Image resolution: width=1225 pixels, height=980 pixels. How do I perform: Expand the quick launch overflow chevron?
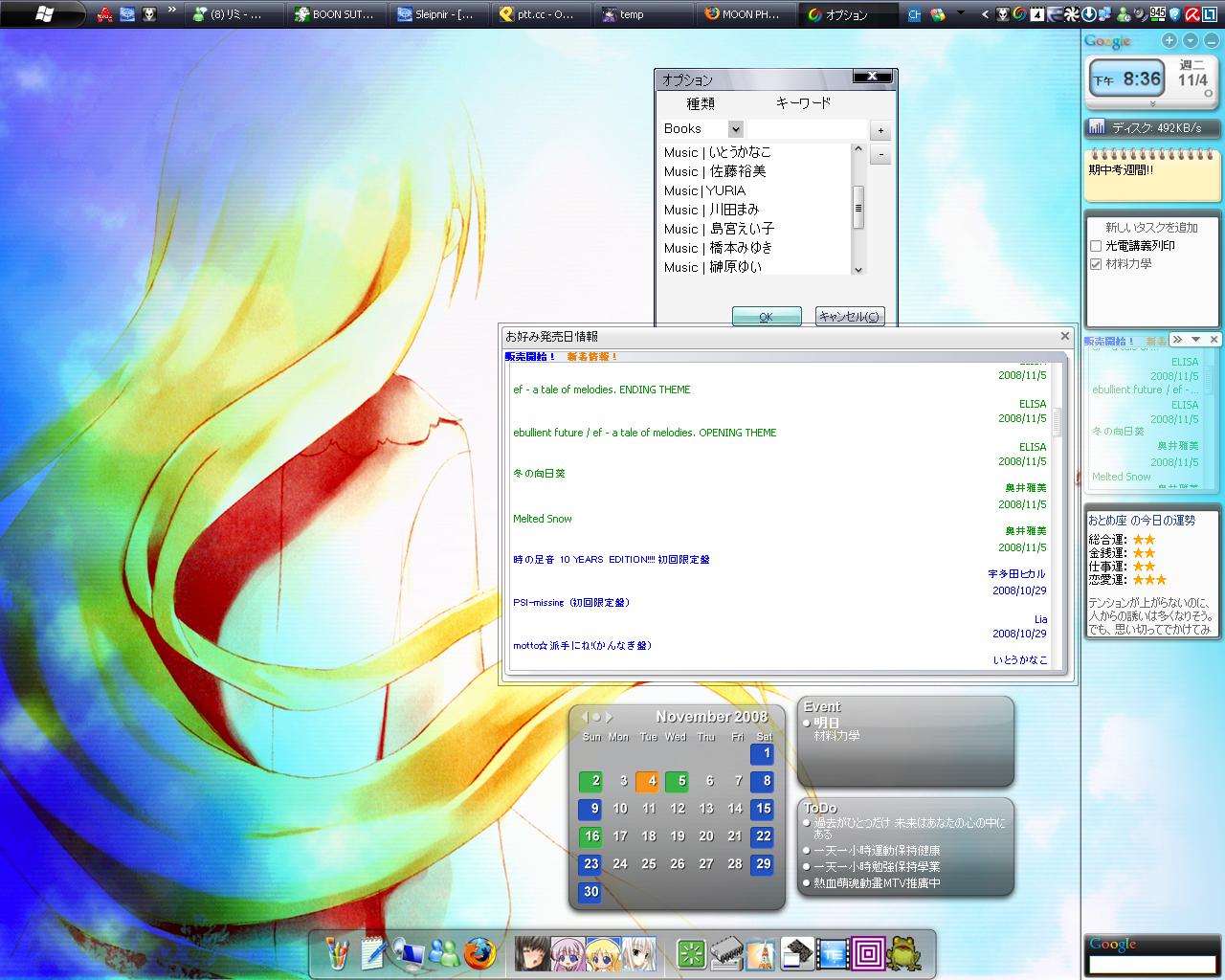(172, 11)
